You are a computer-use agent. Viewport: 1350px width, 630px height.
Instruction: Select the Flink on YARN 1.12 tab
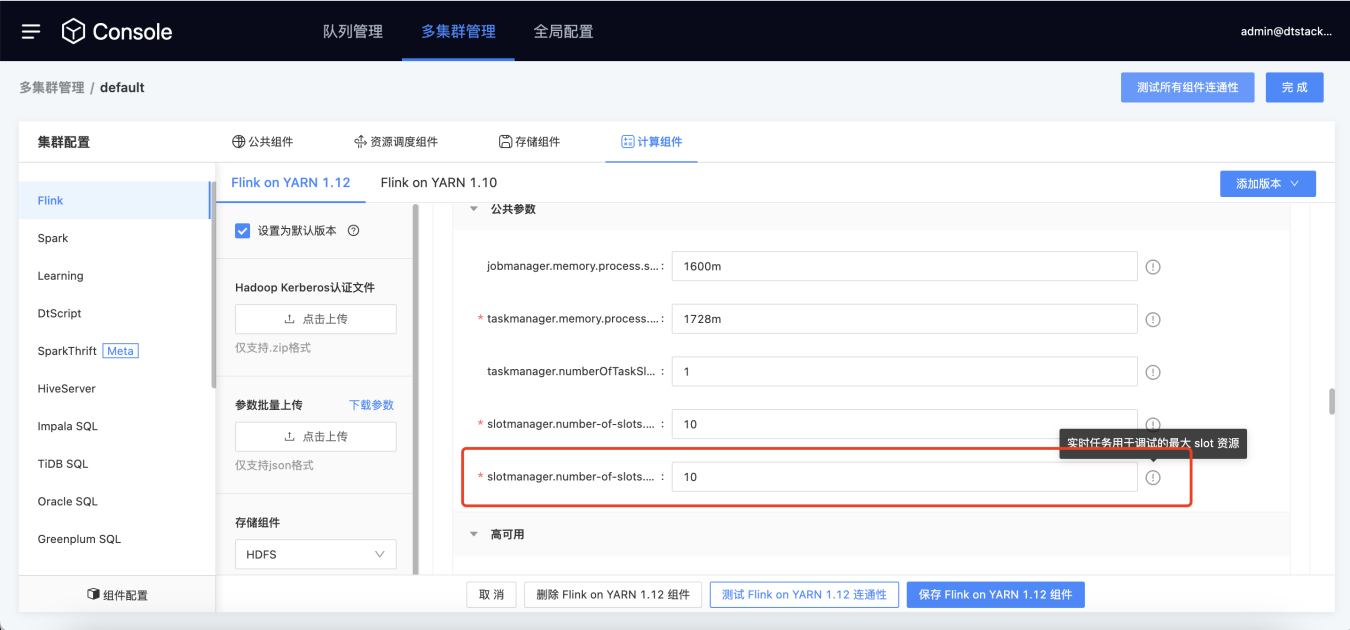[290, 182]
